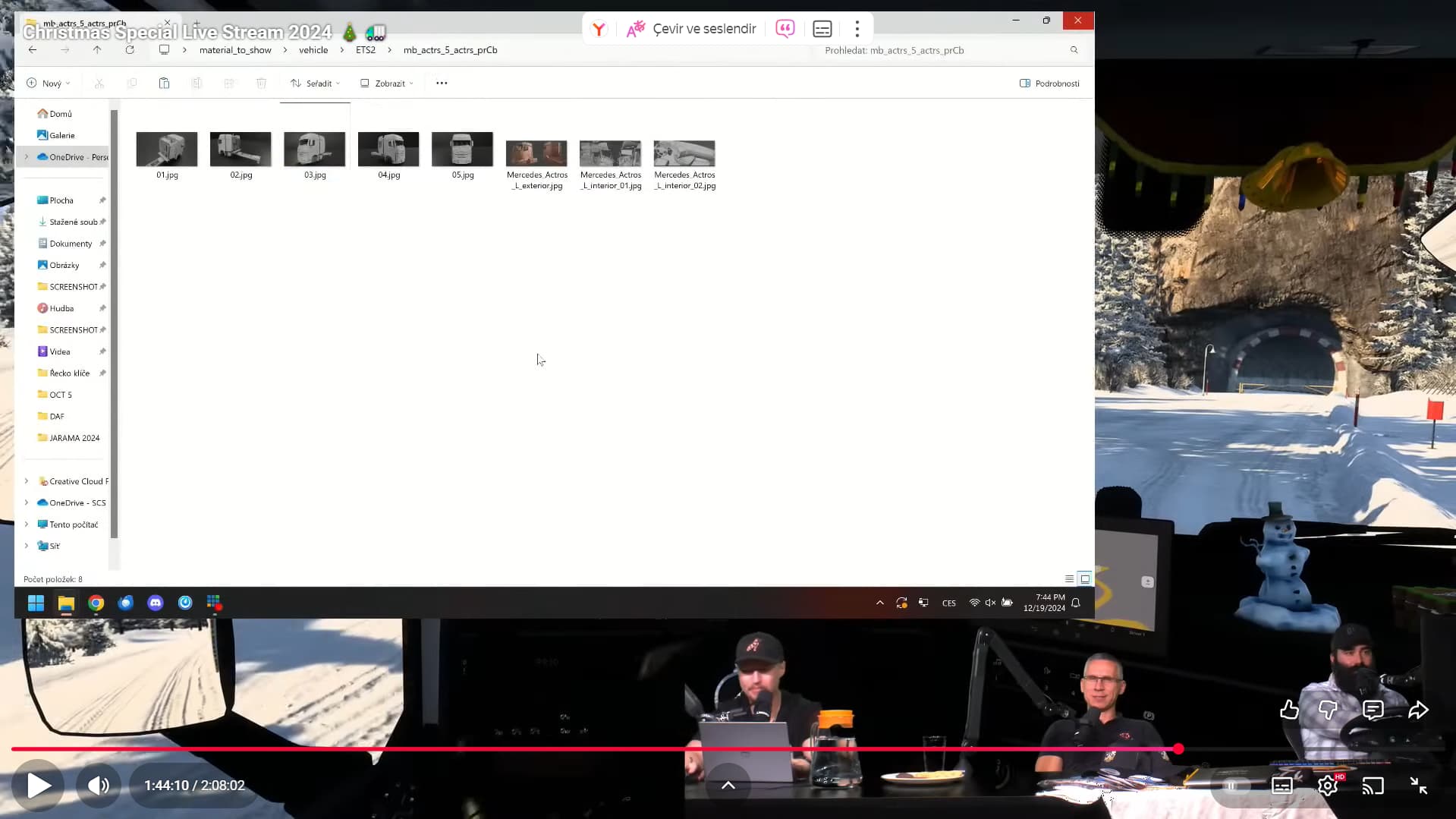Mute the video volume speaker icon

pos(99,786)
